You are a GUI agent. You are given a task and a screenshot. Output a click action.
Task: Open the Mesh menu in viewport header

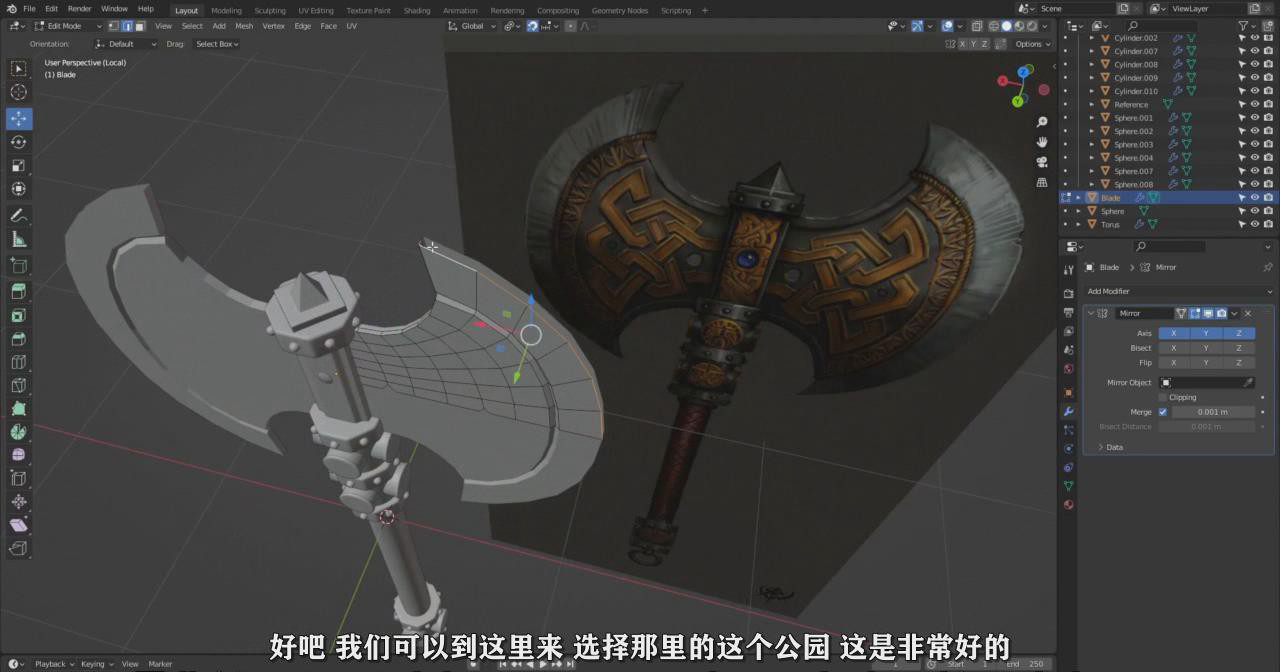pos(244,26)
